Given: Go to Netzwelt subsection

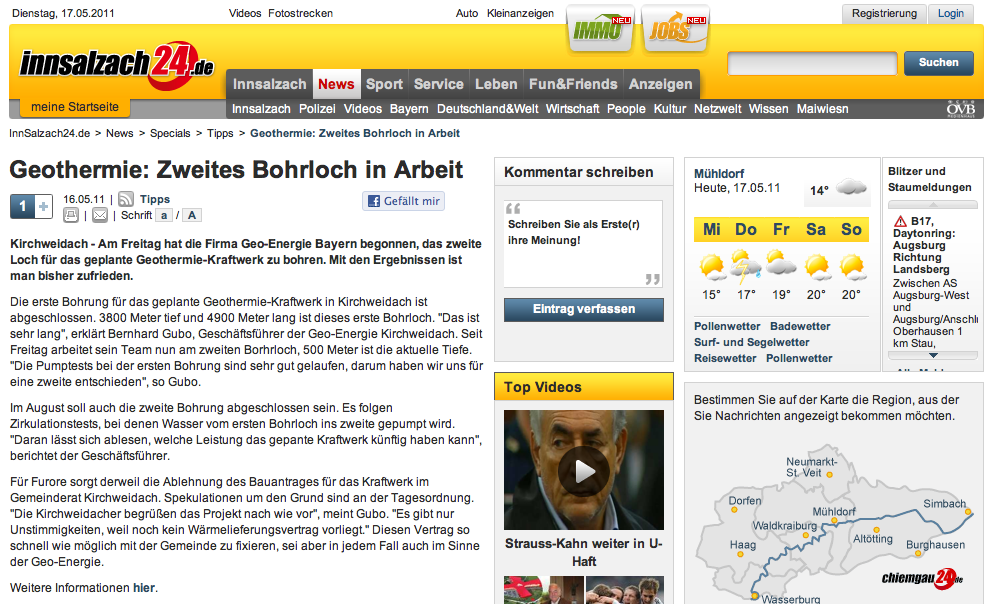Looking at the screenshot, I should coord(717,109).
